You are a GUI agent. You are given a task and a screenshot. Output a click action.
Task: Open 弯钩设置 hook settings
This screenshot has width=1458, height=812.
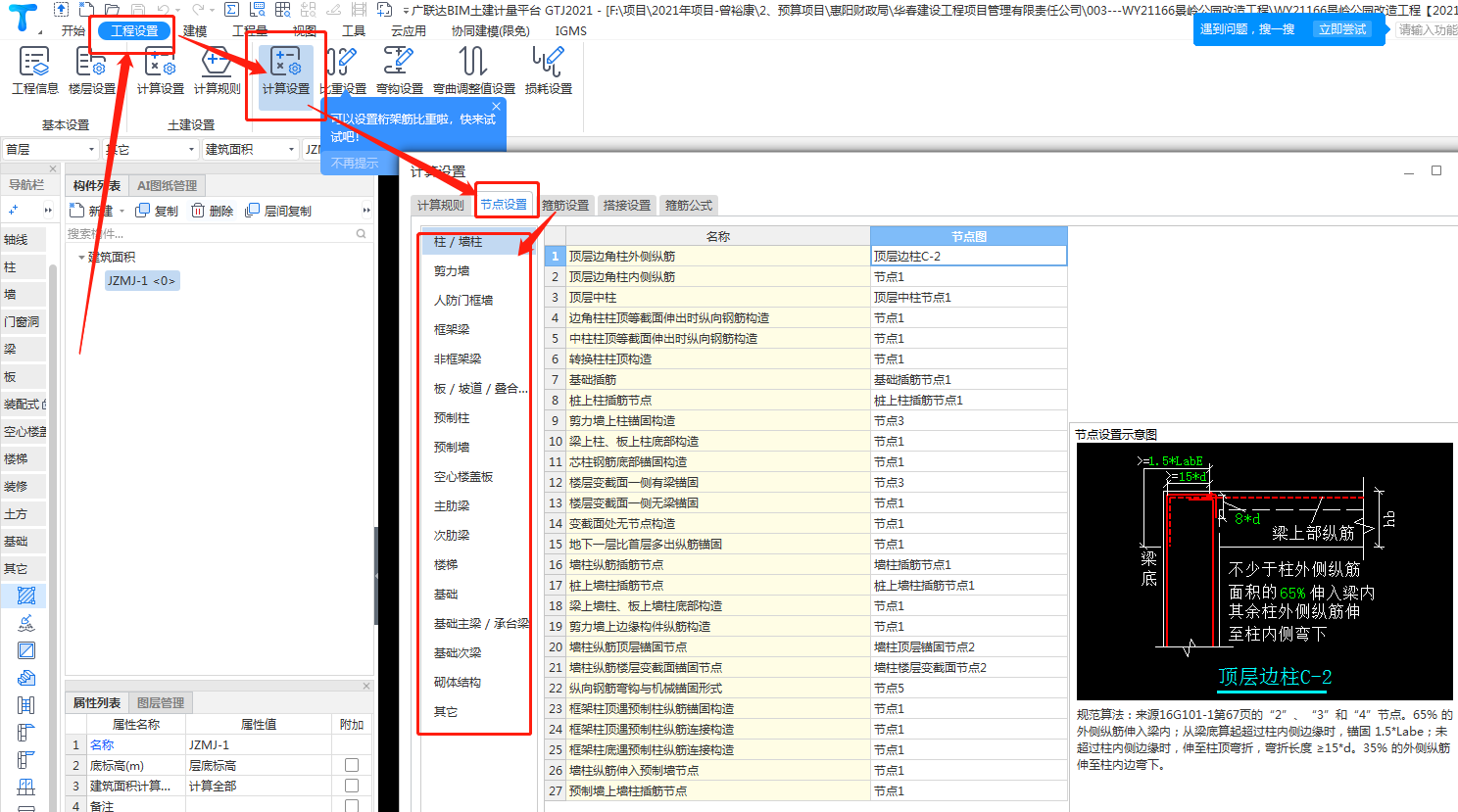(399, 70)
